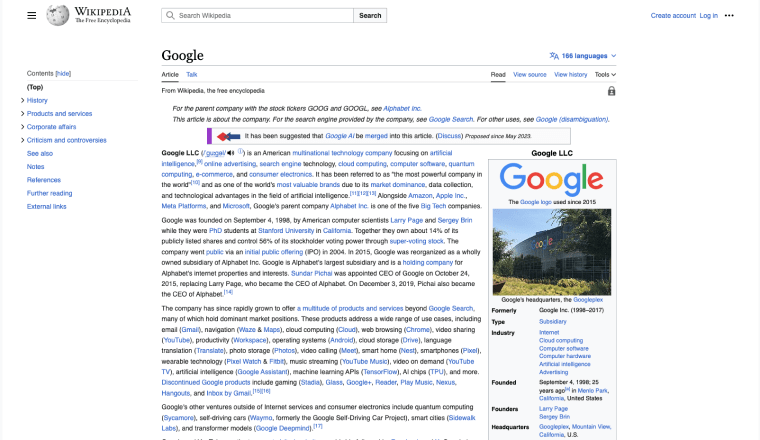The height and width of the screenshot is (440, 760).
Task: Click the Discuss merge link
Action: (449, 136)
